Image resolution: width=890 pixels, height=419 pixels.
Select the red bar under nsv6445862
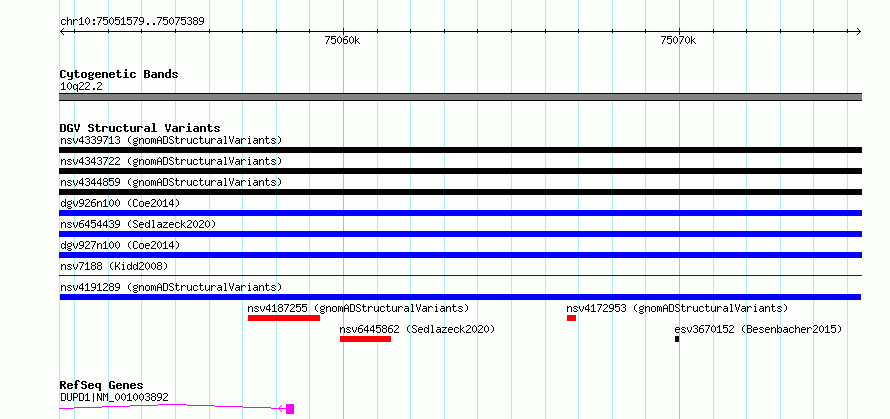(x=366, y=339)
